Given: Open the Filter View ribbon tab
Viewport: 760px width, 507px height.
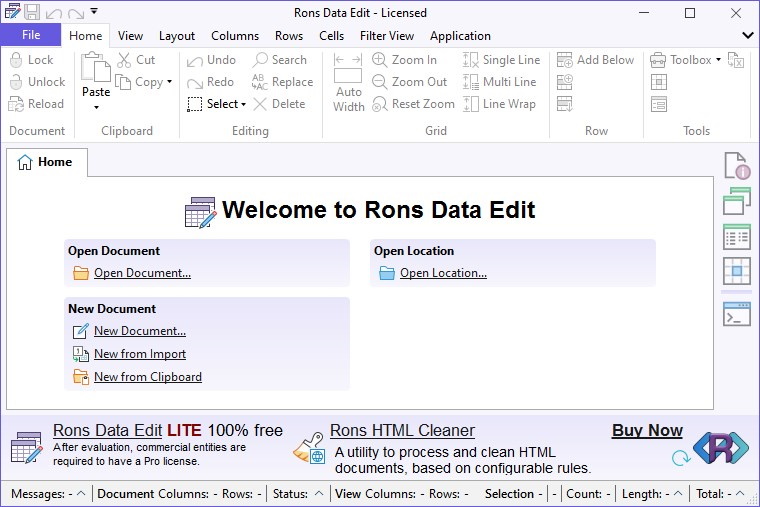Looking at the screenshot, I should pyautogui.click(x=387, y=36).
